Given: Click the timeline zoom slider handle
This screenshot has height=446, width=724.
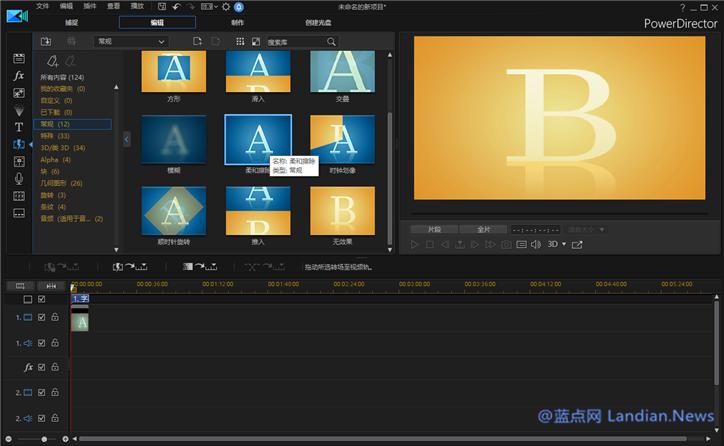Looking at the screenshot, I should 44,439.
